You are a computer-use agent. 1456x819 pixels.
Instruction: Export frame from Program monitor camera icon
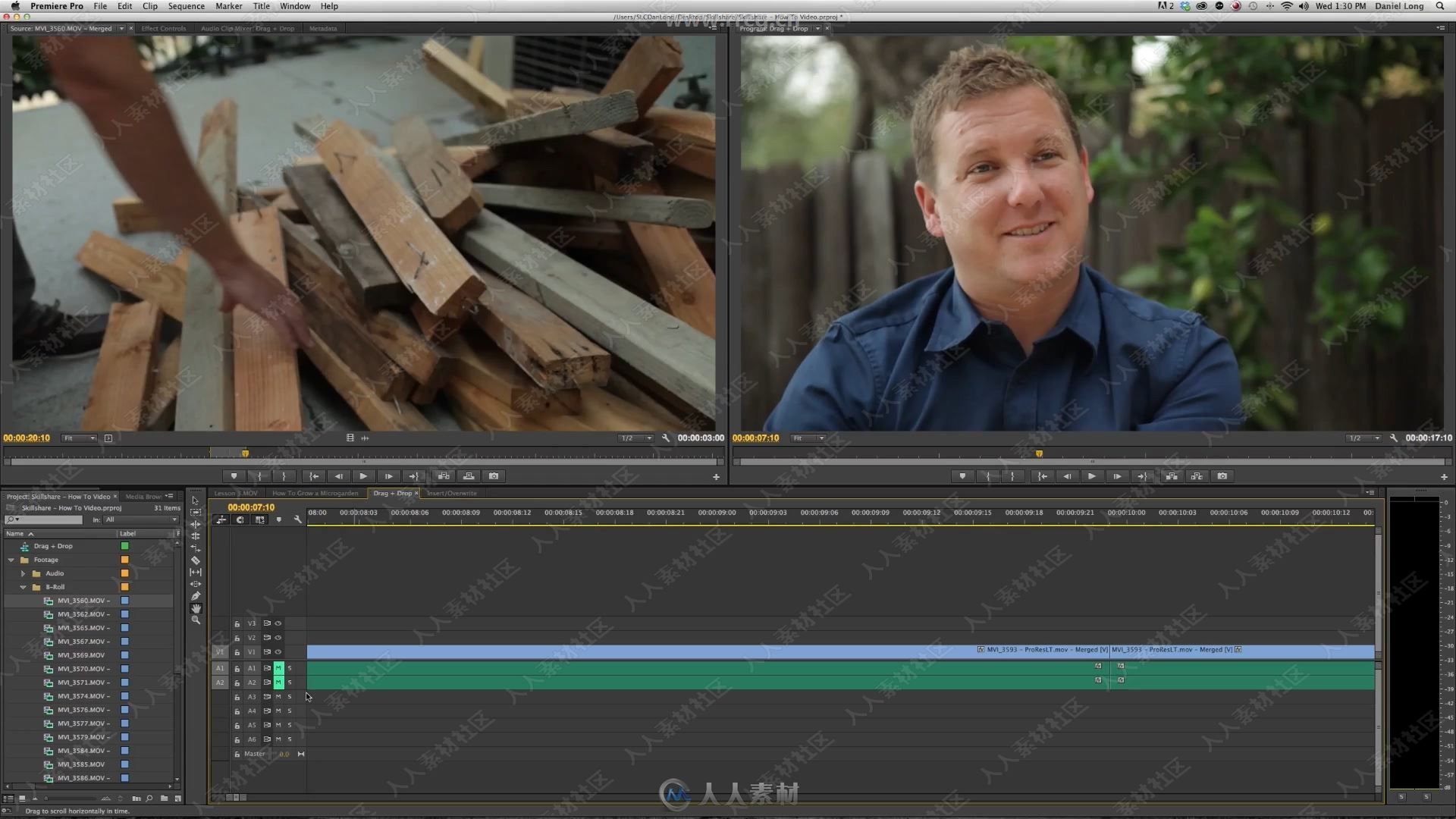click(x=1222, y=476)
